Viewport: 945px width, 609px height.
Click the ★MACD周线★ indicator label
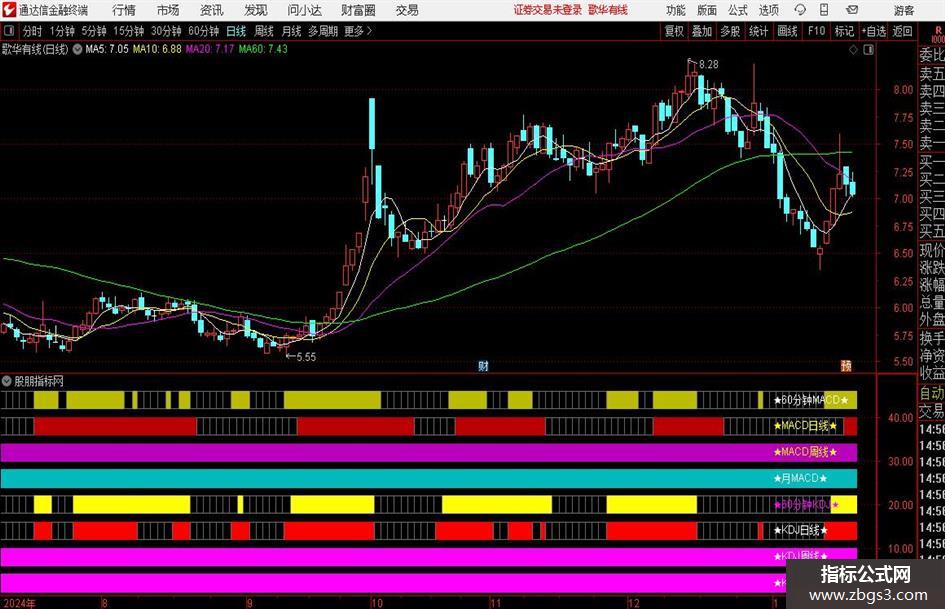click(806, 452)
